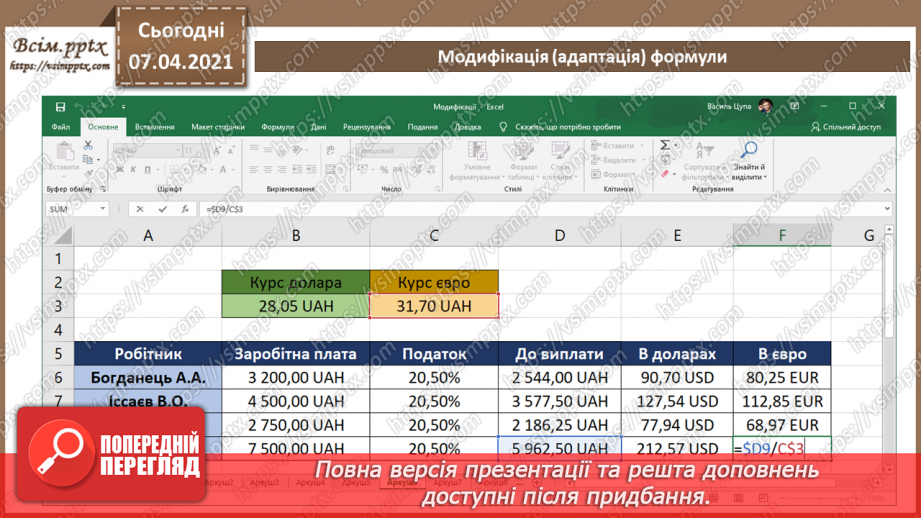Open the clipboard (Буфер обміну) dialog launcher

(103, 189)
